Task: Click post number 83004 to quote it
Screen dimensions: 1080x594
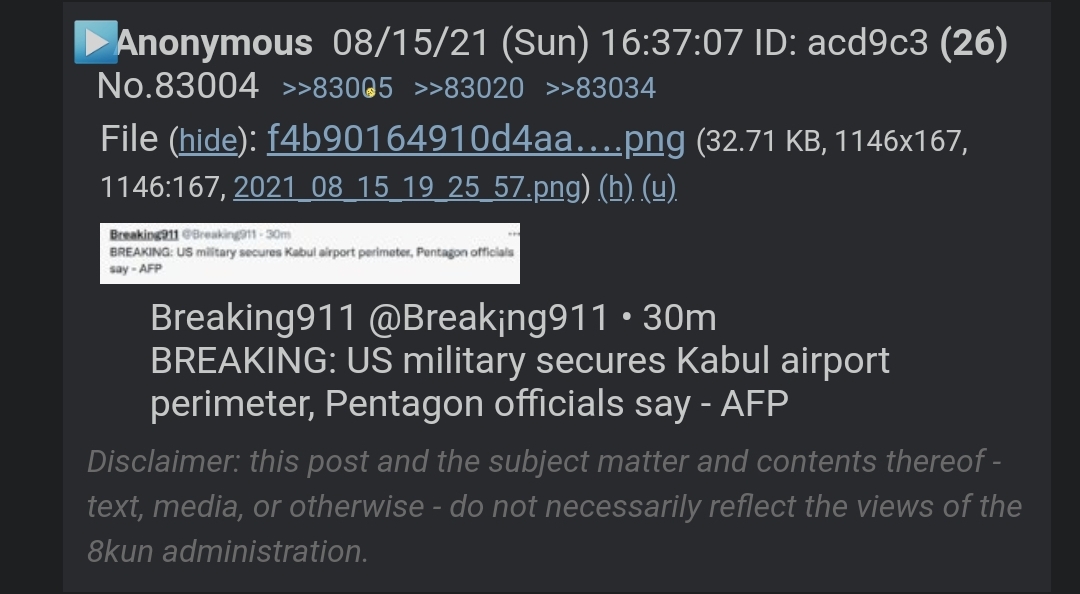Action: coord(205,87)
